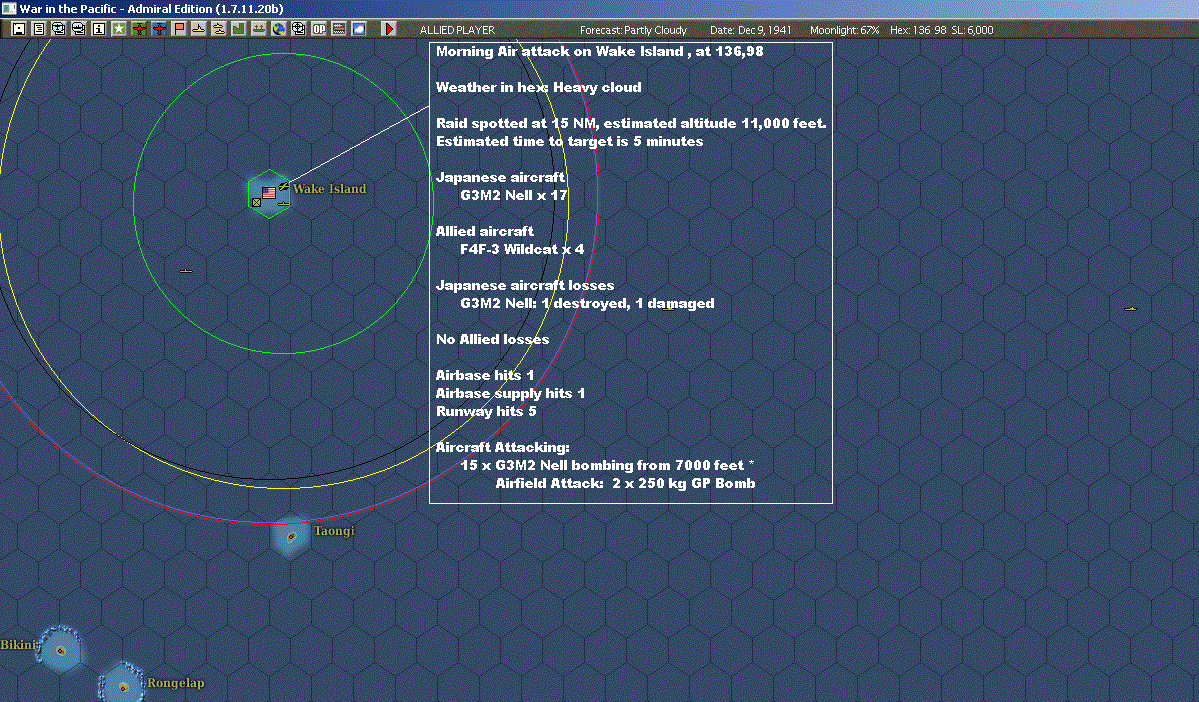Select red plane on blue background icon
The width and height of the screenshot is (1199, 702).
point(158,29)
